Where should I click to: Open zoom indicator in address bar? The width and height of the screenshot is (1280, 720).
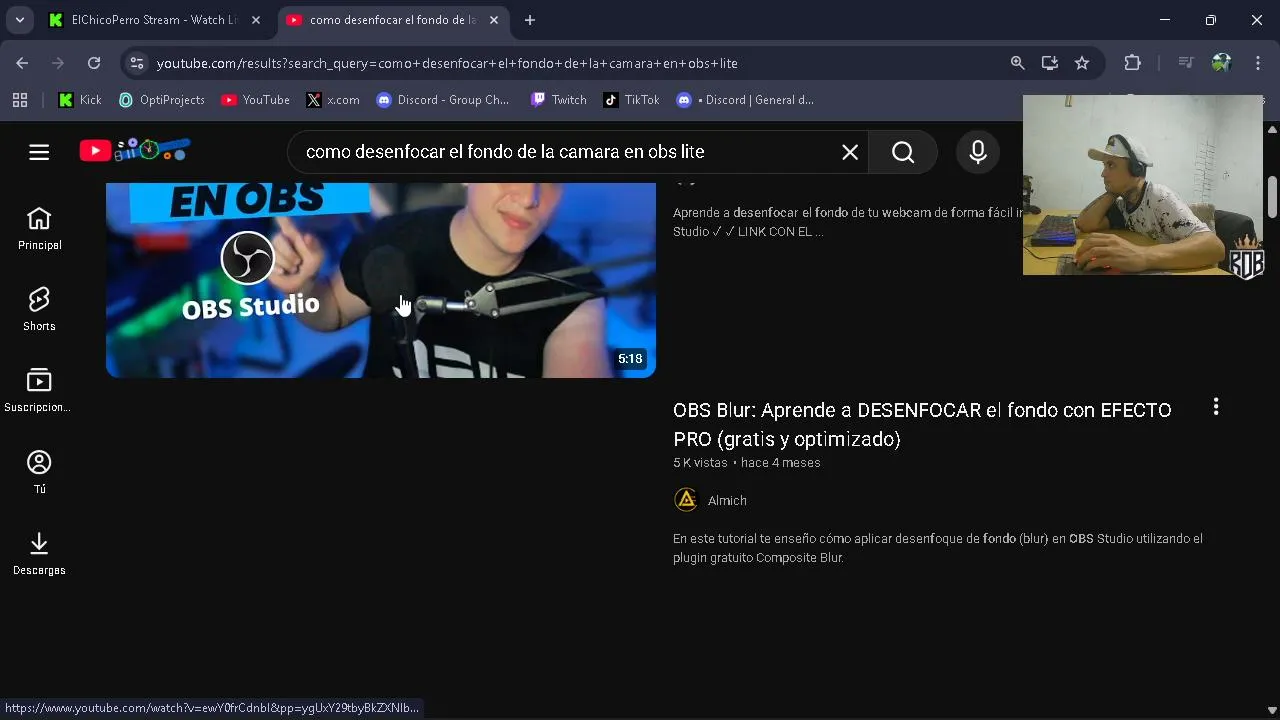click(x=1017, y=63)
